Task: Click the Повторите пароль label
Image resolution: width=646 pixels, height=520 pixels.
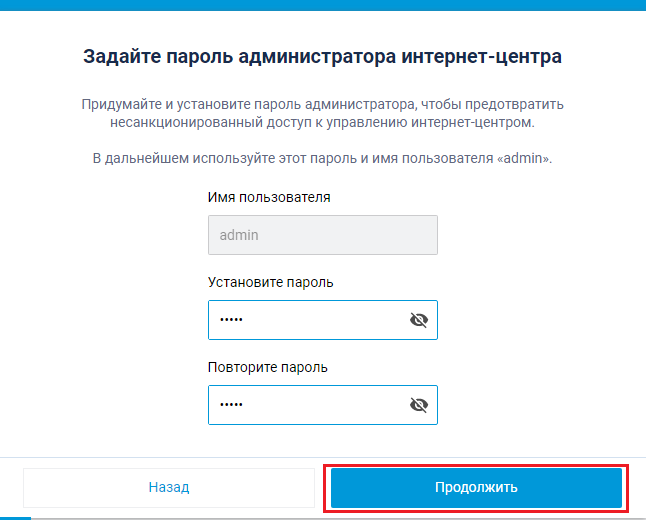Action: (268, 367)
